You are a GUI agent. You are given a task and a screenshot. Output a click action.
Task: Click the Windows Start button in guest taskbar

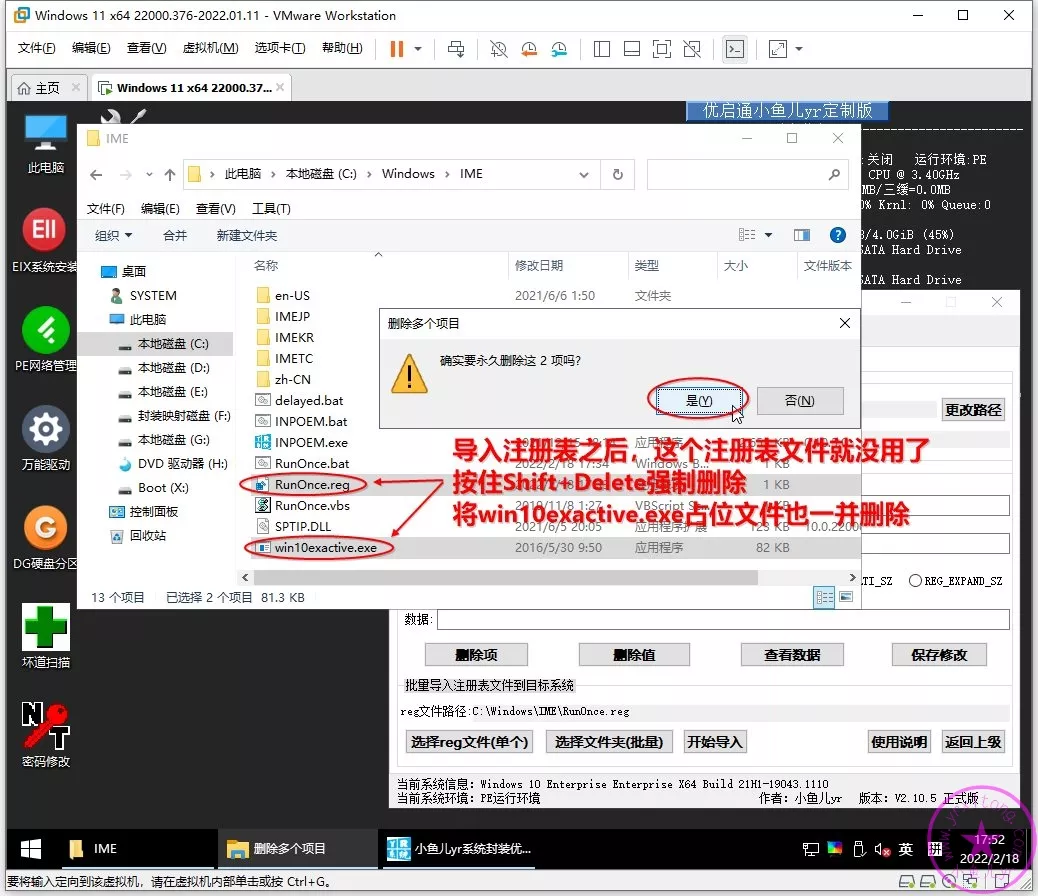[31, 849]
